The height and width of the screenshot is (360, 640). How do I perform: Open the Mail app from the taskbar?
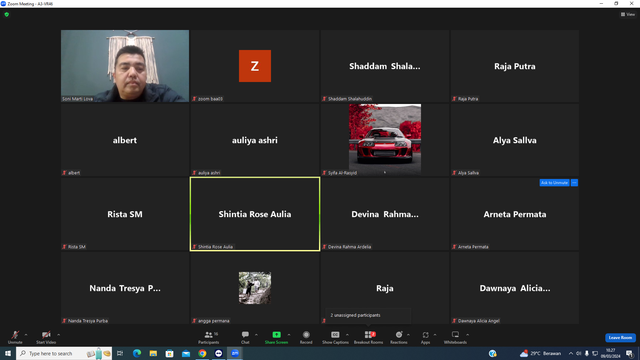click(186, 353)
